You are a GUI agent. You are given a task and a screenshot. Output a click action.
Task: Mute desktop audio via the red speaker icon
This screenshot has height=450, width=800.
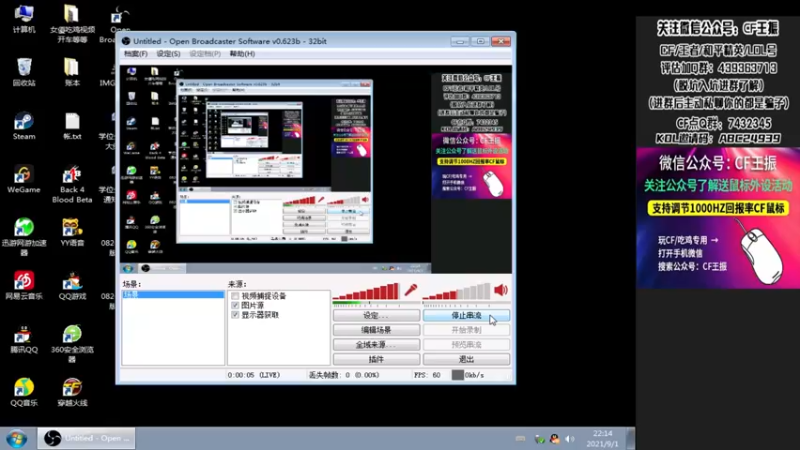tap(501, 290)
